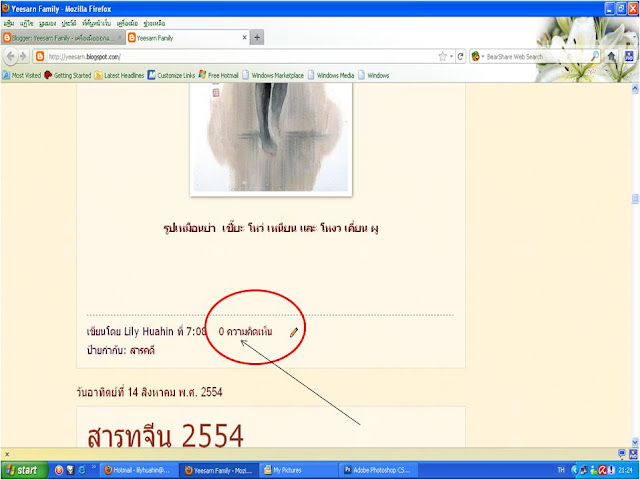Open the bookmark star dropdown arrow
The height and width of the screenshot is (480, 640).
click(452, 57)
